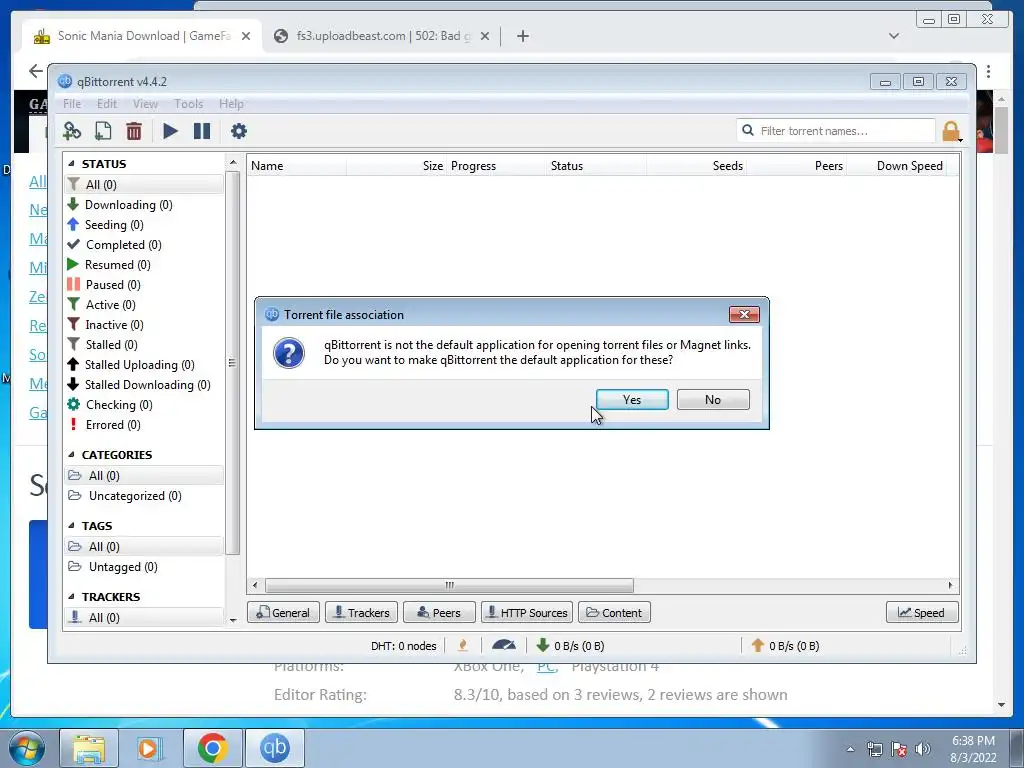1024x768 pixels.
Task: Open Windows Media Player taskbar icon
Action: tap(150, 748)
